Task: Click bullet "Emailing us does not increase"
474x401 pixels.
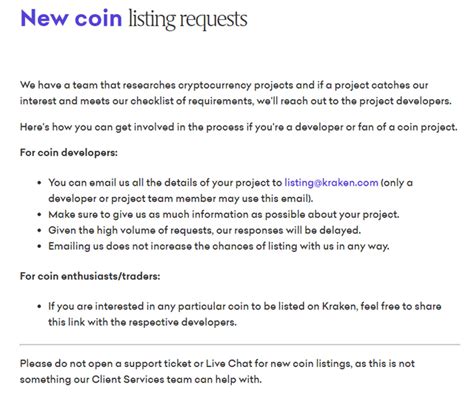Action: click(219, 246)
